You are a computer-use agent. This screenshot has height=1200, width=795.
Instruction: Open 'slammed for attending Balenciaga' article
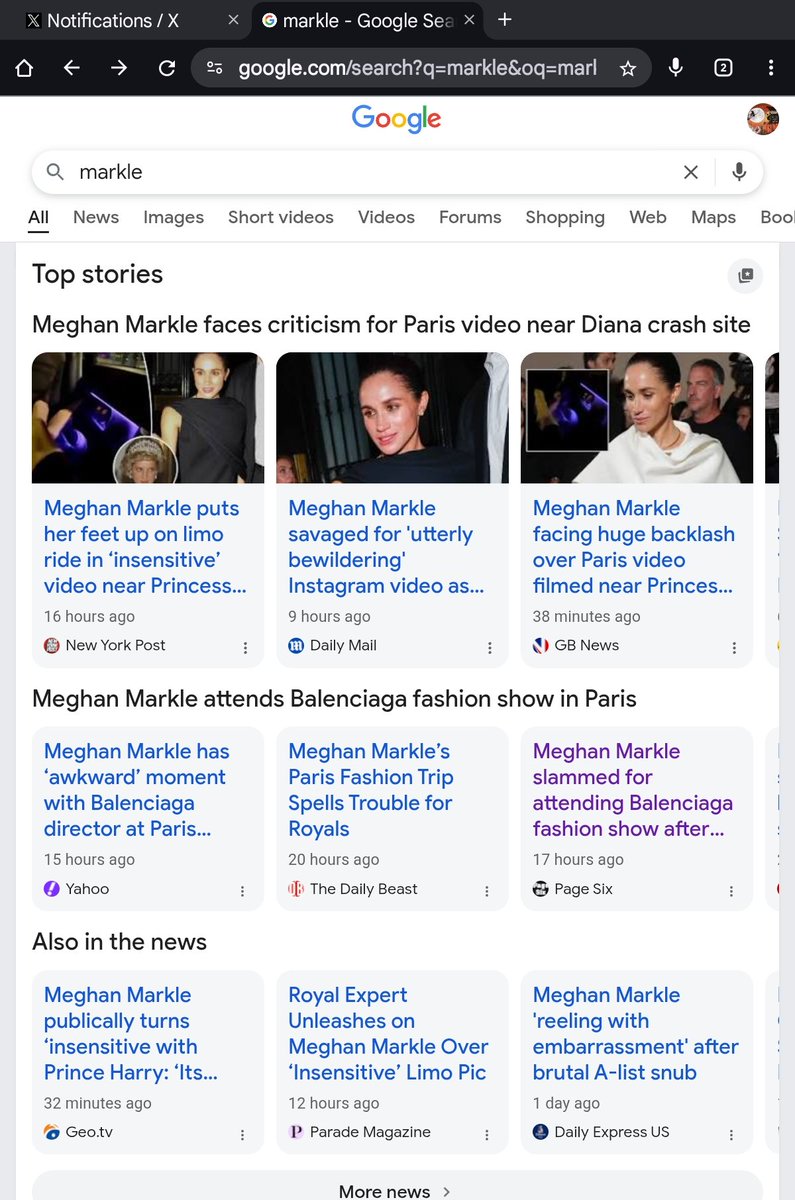[x=633, y=790]
